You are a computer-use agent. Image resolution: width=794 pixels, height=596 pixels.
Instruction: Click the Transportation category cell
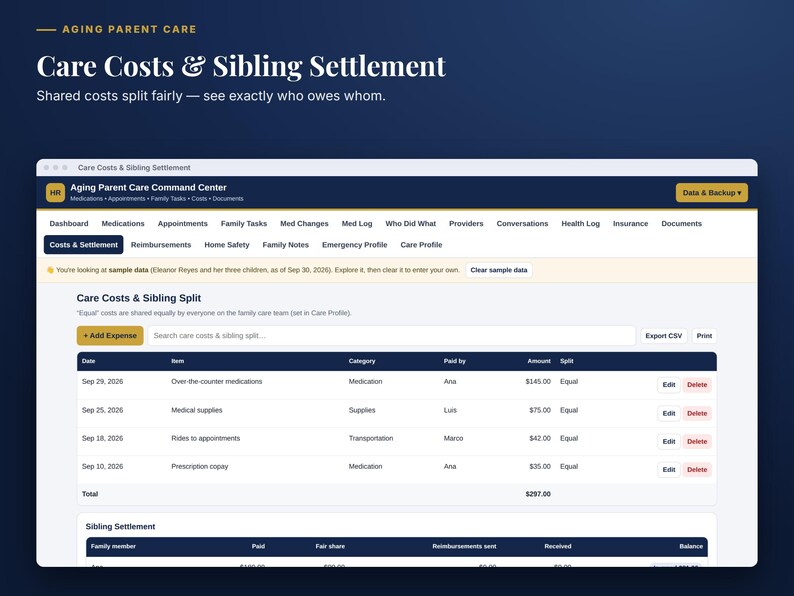point(371,438)
